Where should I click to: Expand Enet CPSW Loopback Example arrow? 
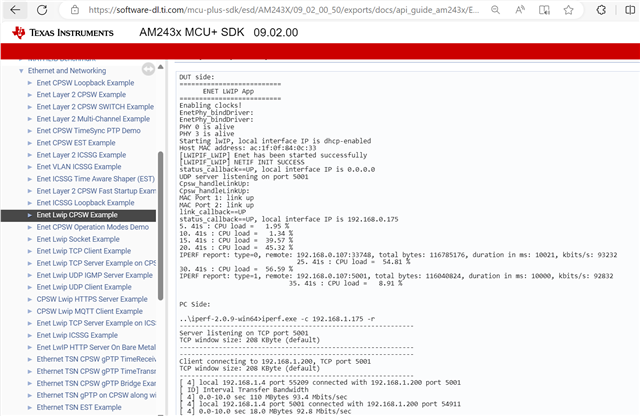coord(30,83)
